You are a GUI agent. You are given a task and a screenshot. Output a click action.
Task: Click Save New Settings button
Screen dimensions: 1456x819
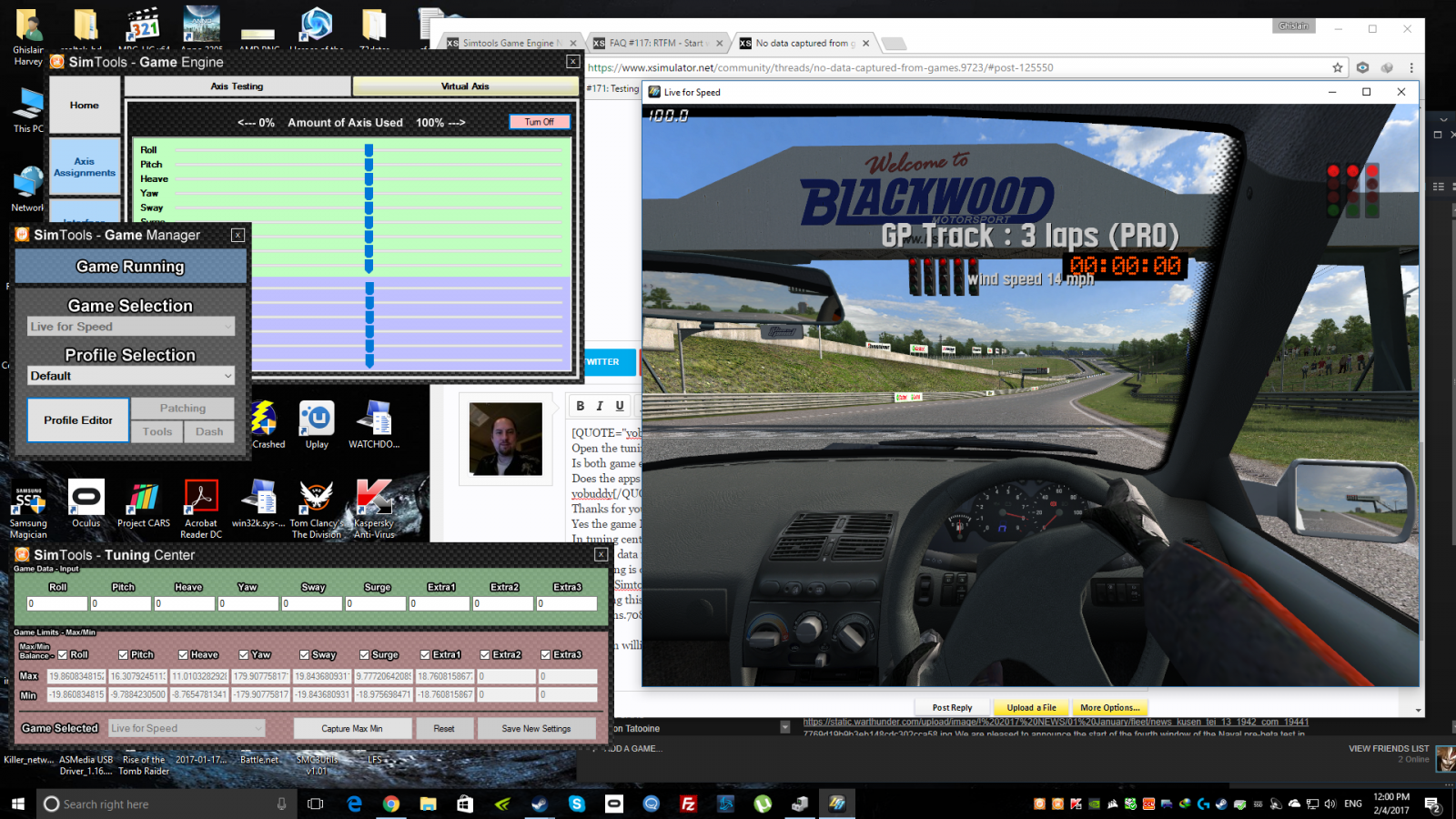tap(537, 728)
